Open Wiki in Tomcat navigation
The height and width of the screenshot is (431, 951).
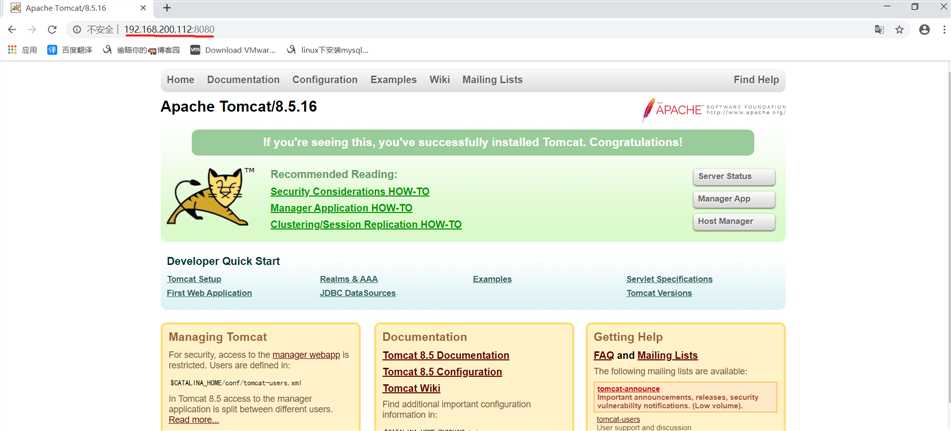(440, 80)
